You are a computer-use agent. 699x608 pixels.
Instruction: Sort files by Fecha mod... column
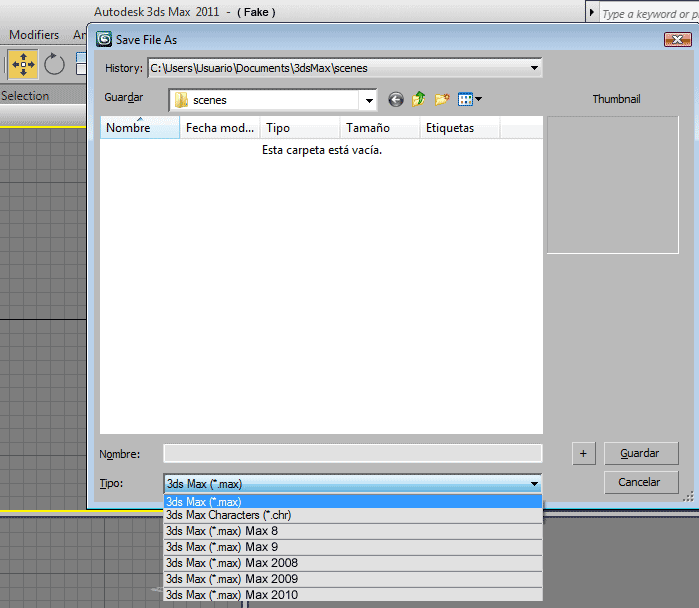[220, 128]
